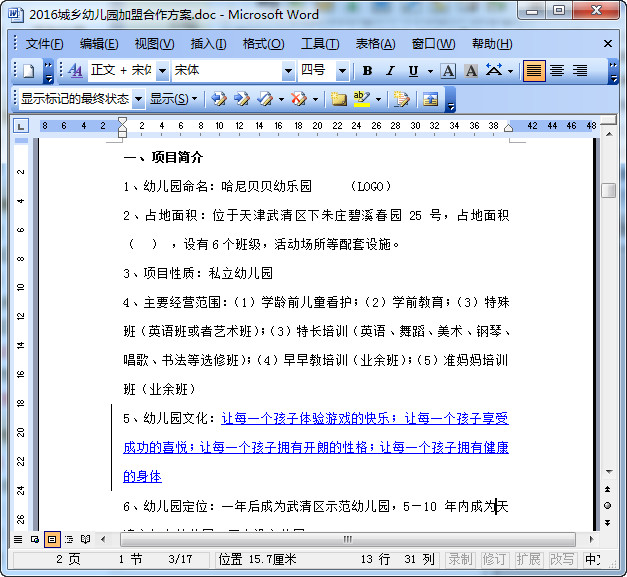Go to previous page button
Image resolution: width=627 pixels, height=577 pixels.
click(608, 489)
